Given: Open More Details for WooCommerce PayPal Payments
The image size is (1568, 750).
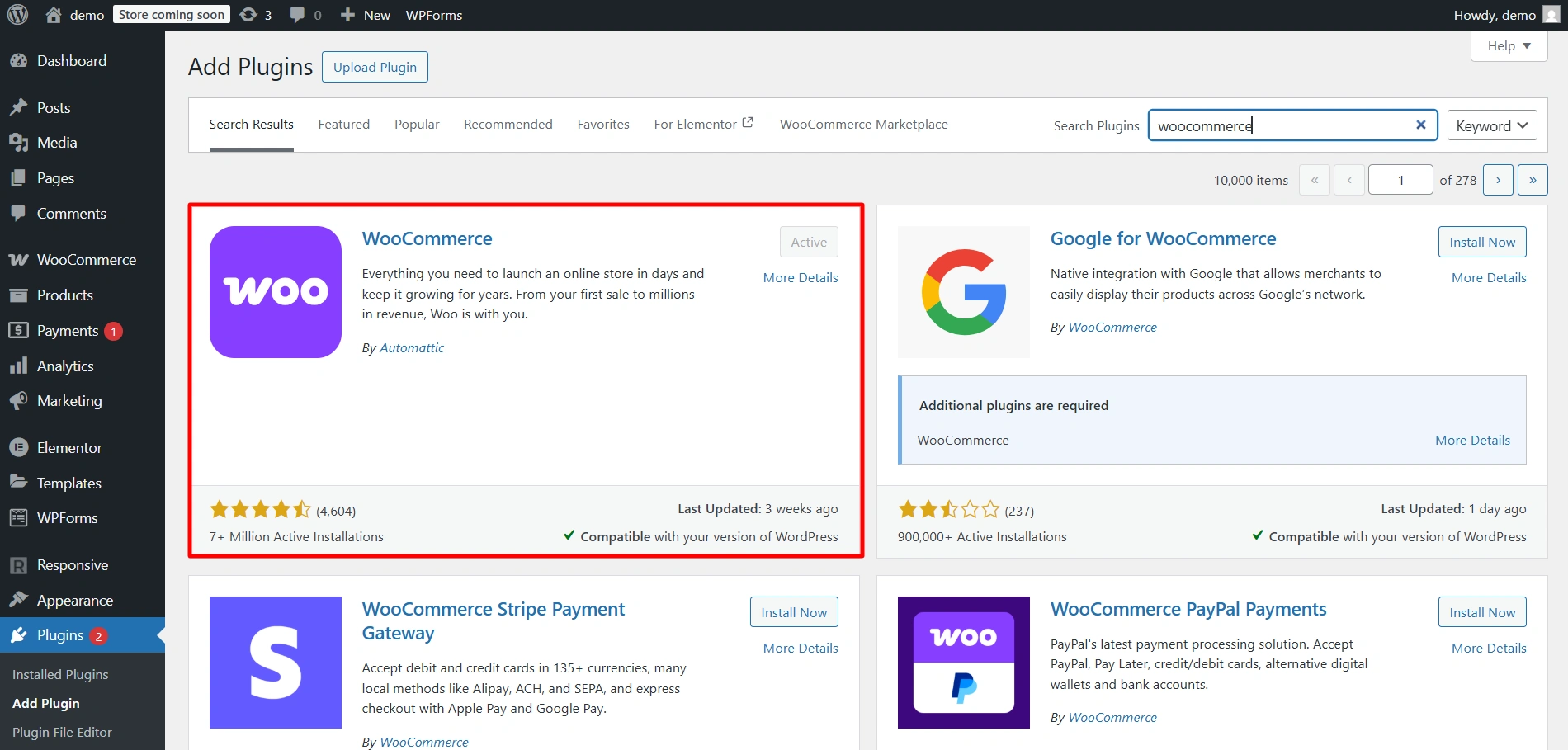Looking at the screenshot, I should click(x=1489, y=649).
